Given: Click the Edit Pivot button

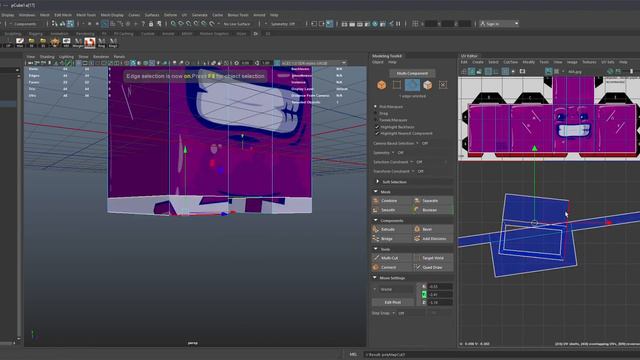Looking at the screenshot, I should [x=393, y=302].
